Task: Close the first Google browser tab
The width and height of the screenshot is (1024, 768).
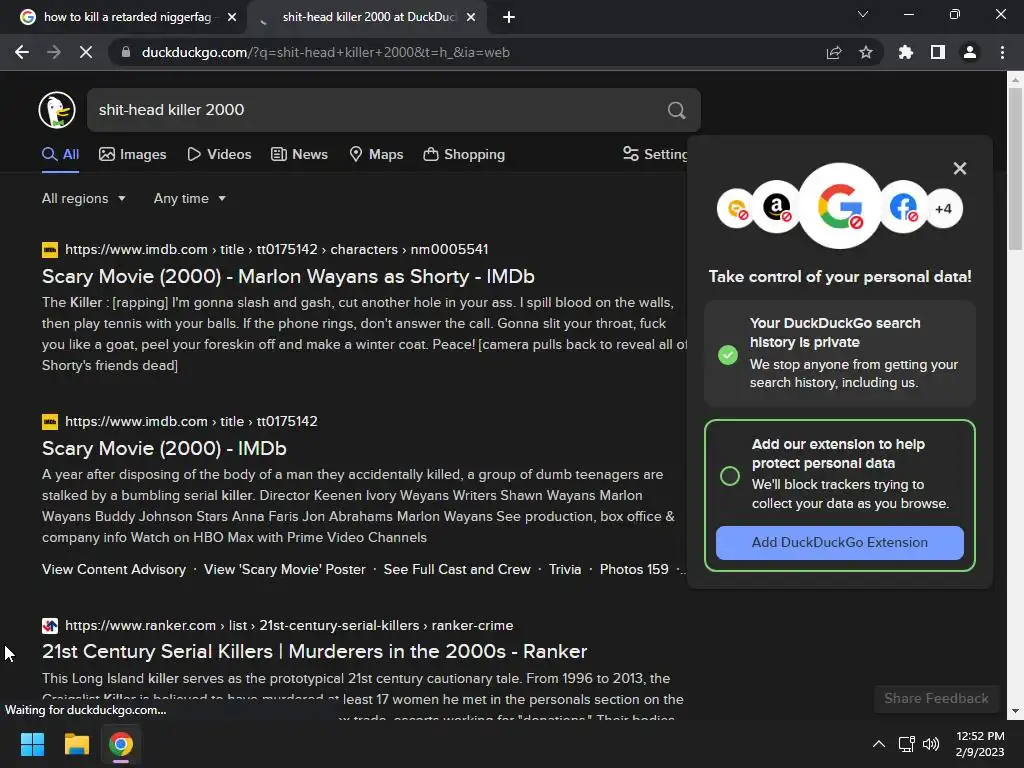Action: (232, 17)
